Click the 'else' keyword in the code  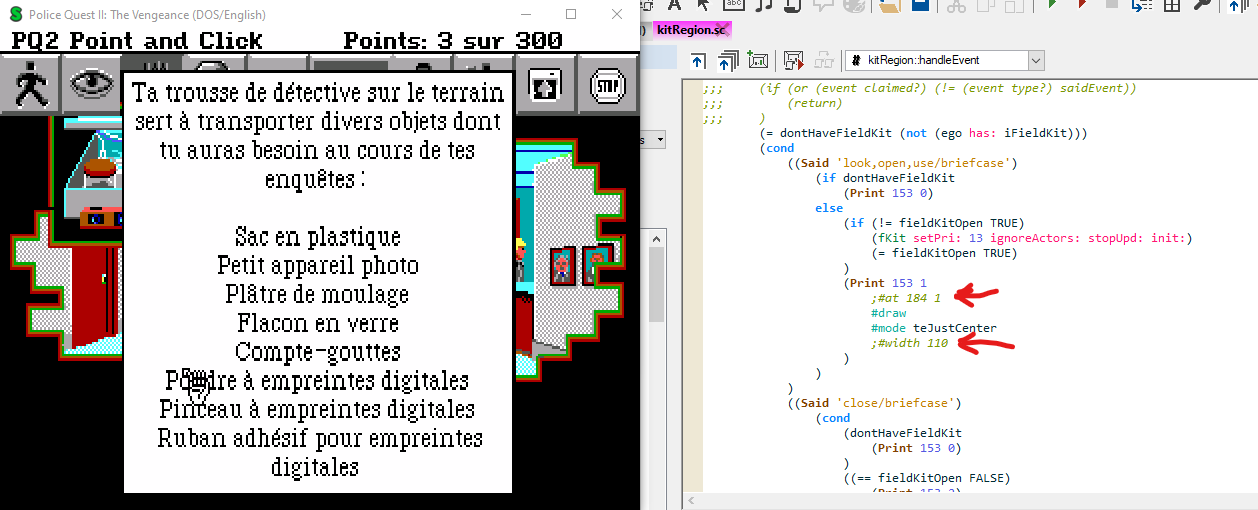829,208
